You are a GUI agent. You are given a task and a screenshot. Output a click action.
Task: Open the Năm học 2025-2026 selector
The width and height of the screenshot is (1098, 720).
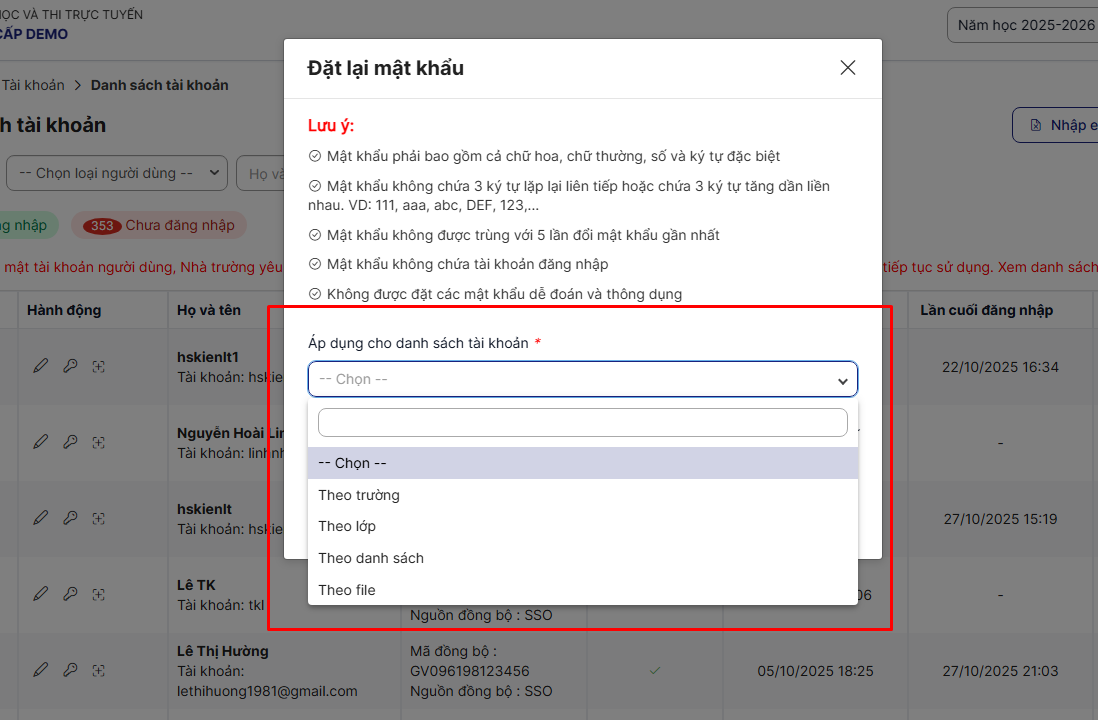(1022, 26)
